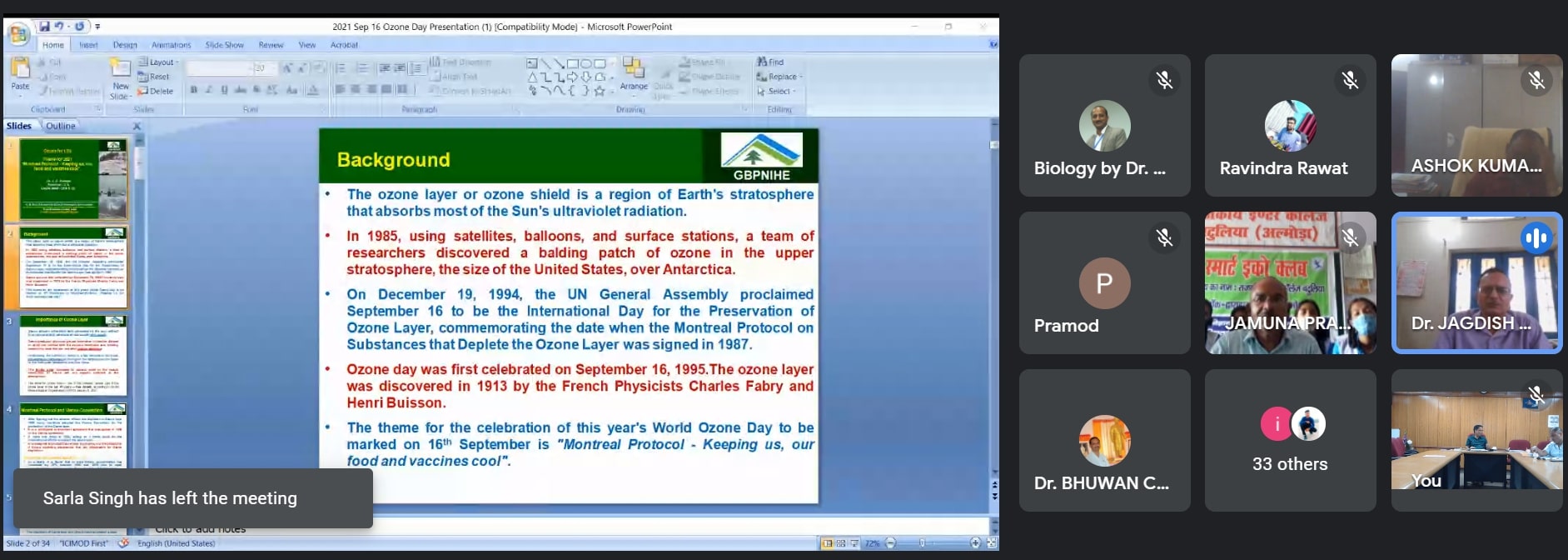Select Dr. JAGDISH speaking video tile
1568x560 pixels.
click(1476, 283)
